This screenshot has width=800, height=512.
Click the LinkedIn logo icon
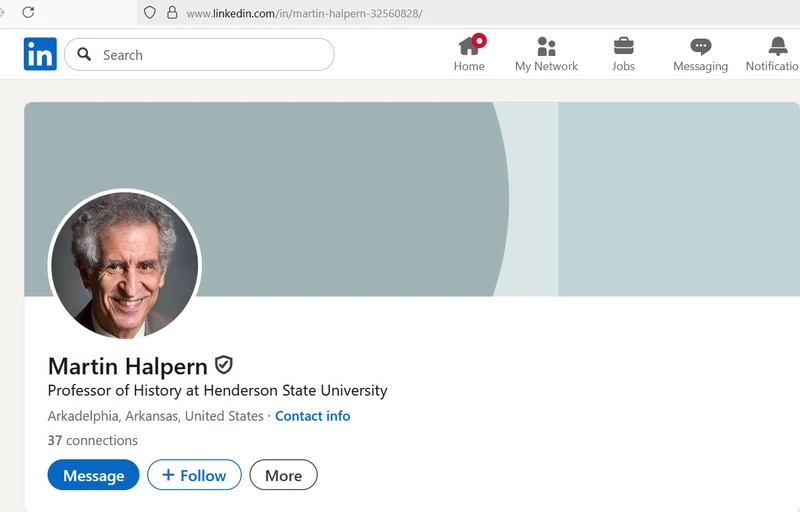coord(40,54)
